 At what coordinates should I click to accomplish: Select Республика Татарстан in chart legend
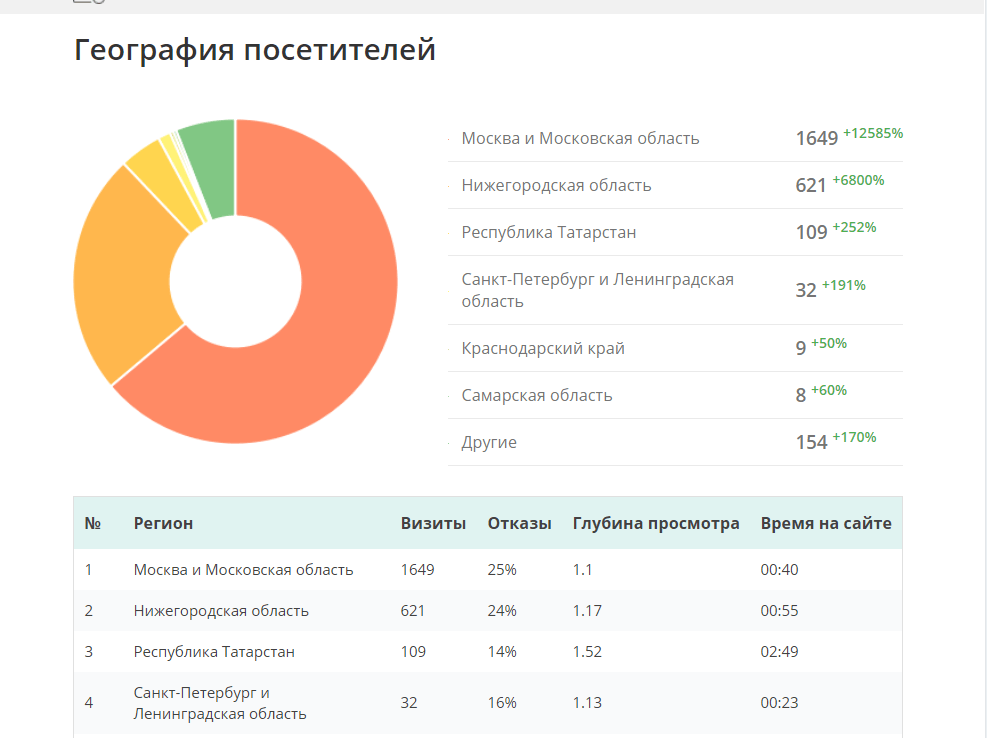coord(549,232)
